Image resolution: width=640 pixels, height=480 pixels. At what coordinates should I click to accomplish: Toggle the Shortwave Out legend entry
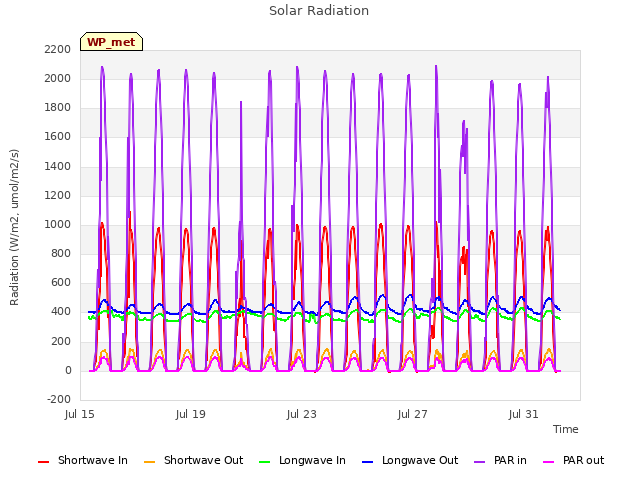pos(194,460)
